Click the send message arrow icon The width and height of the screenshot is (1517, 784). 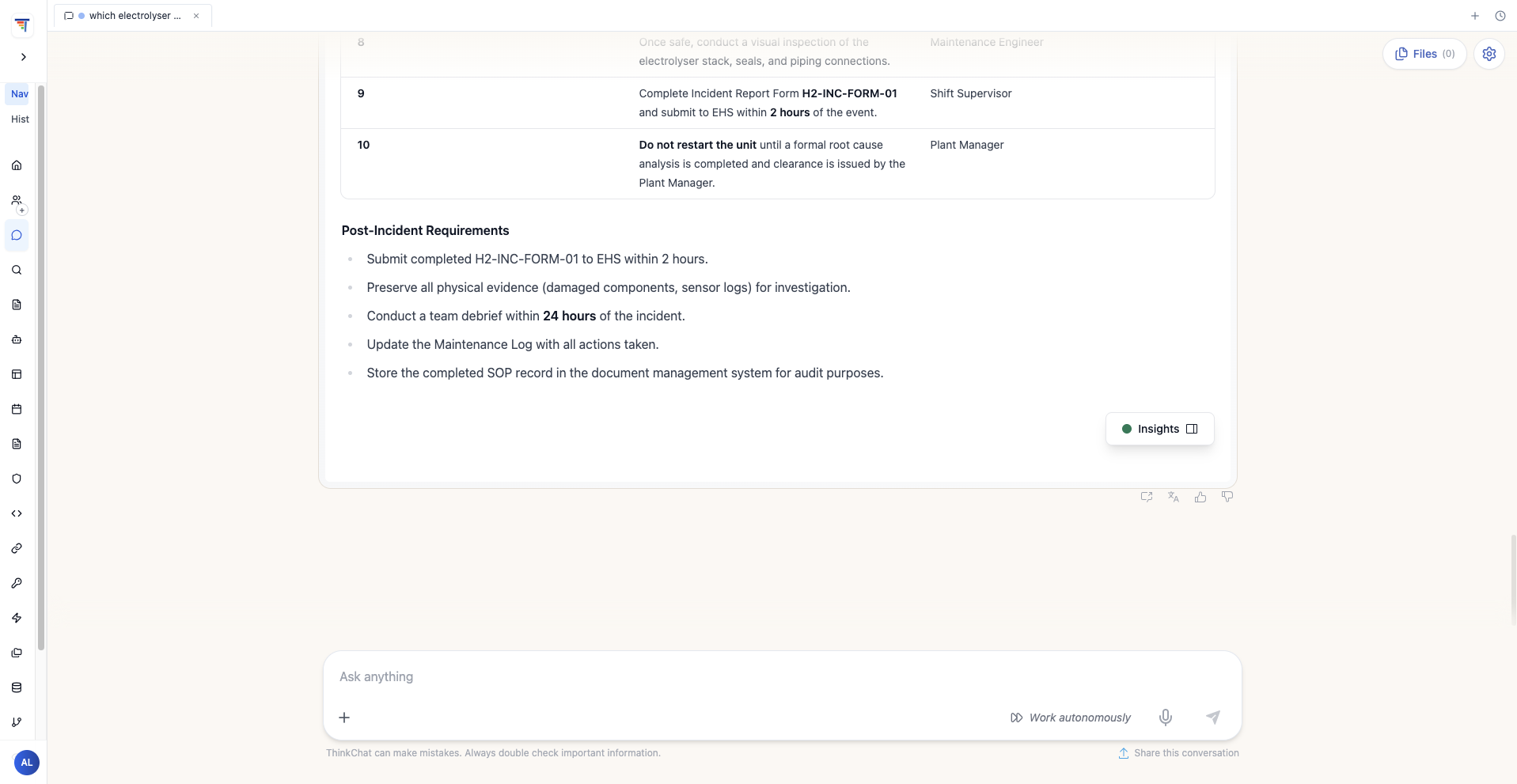1213,718
